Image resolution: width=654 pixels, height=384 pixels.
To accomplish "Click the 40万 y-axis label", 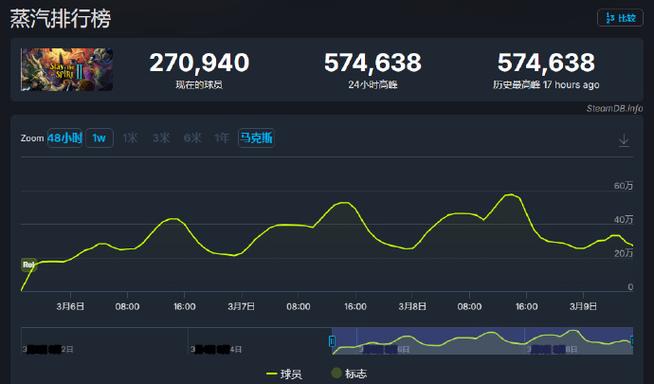I will coord(623,219).
